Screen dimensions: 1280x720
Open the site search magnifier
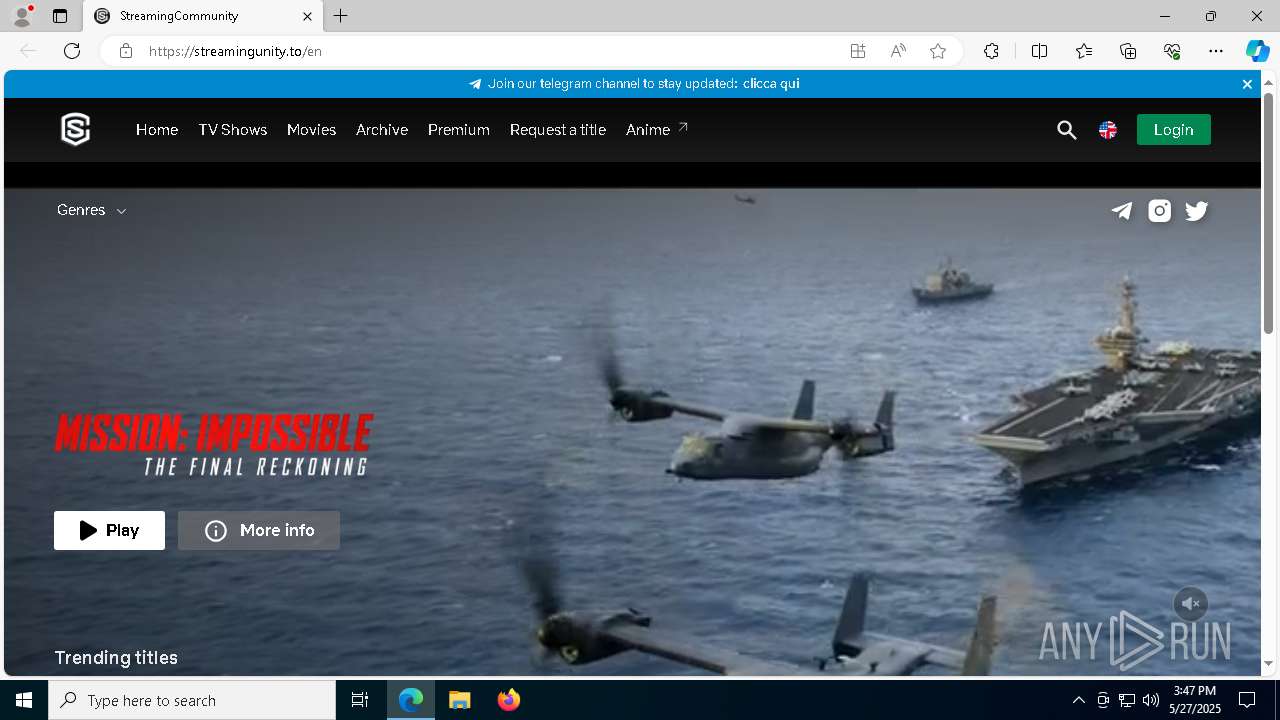click(1067, 130)
